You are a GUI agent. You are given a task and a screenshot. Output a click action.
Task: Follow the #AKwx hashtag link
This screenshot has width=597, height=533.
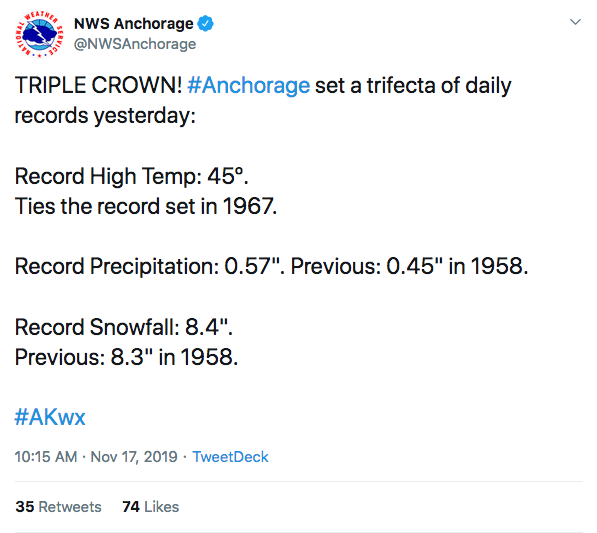(50, 417)
